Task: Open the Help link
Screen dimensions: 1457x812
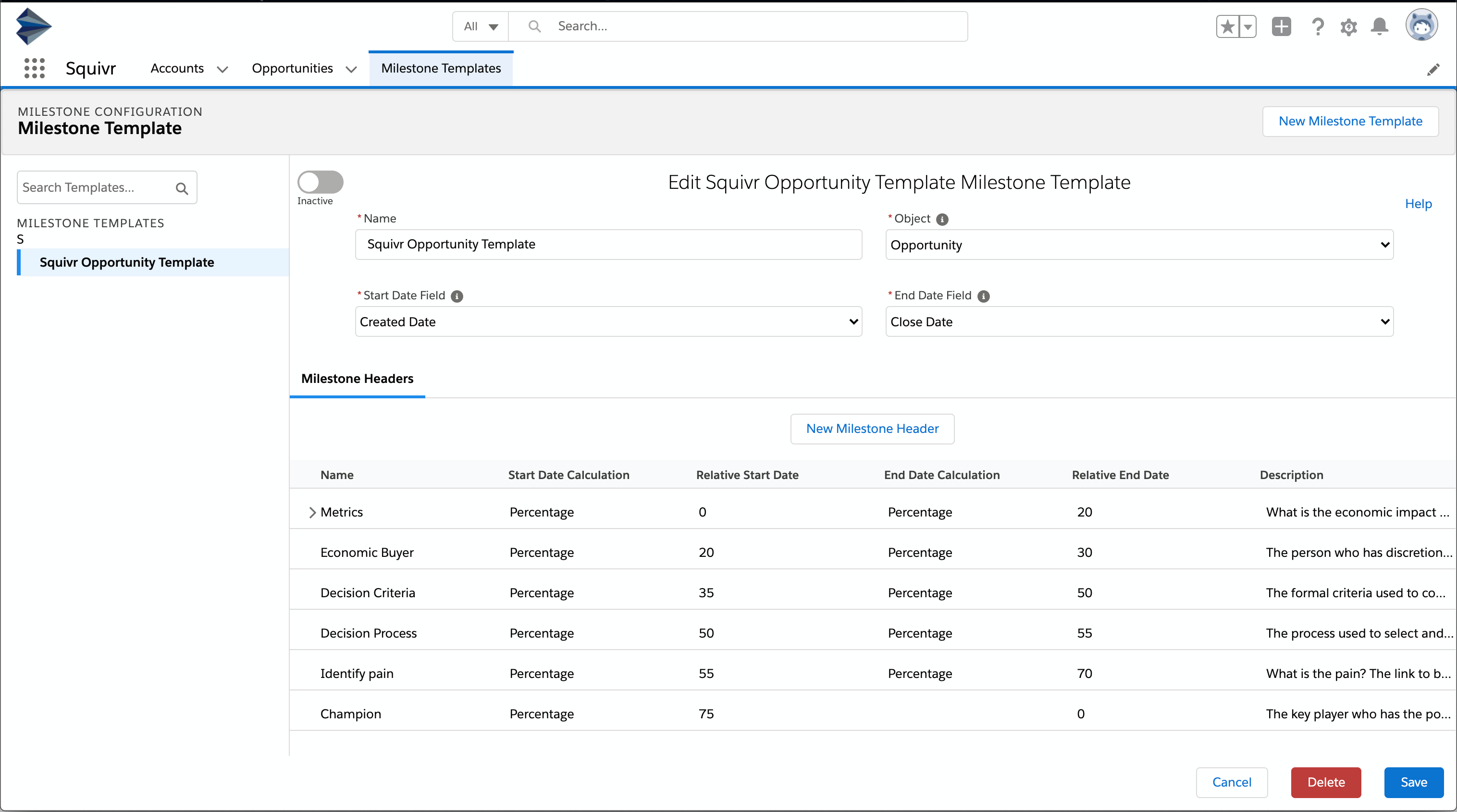Action: (1418, 204)
